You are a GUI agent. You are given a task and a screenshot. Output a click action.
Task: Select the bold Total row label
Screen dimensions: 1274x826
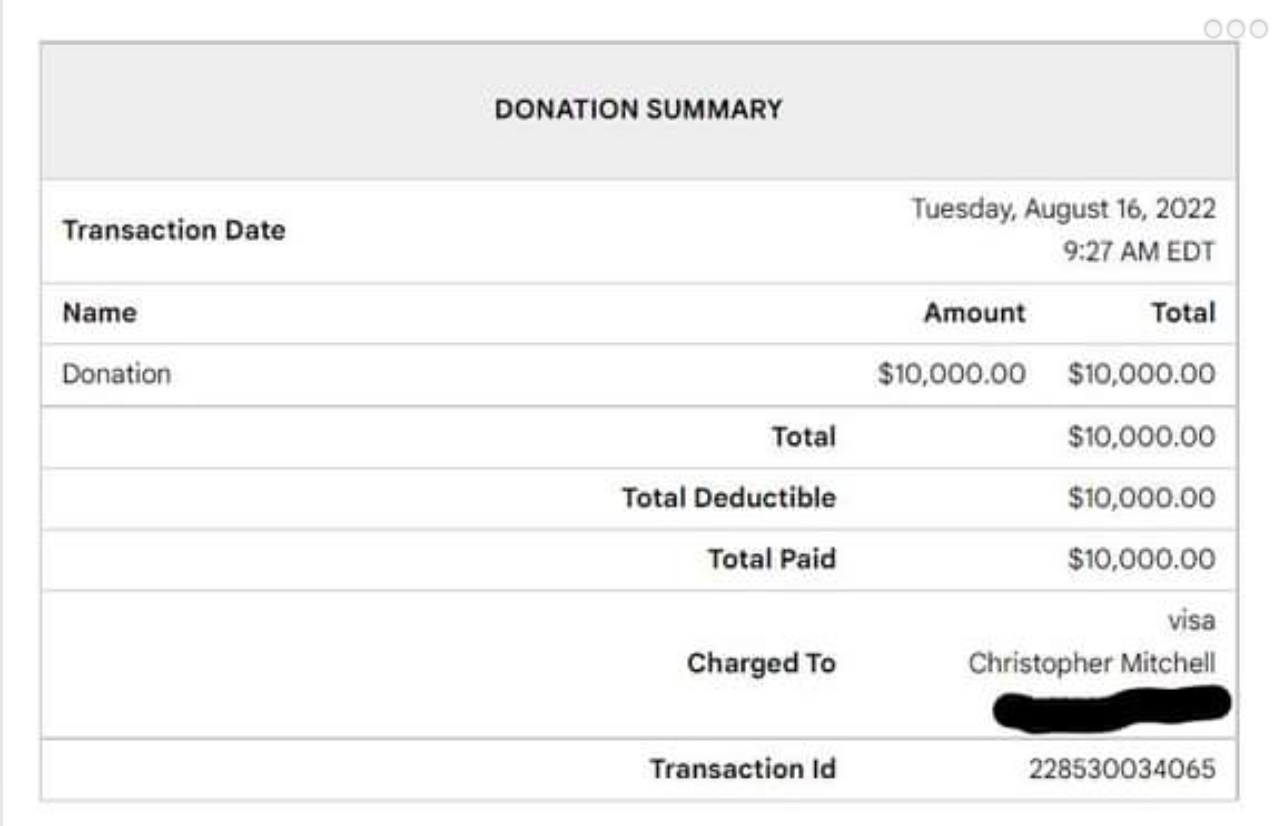point(803,436)
